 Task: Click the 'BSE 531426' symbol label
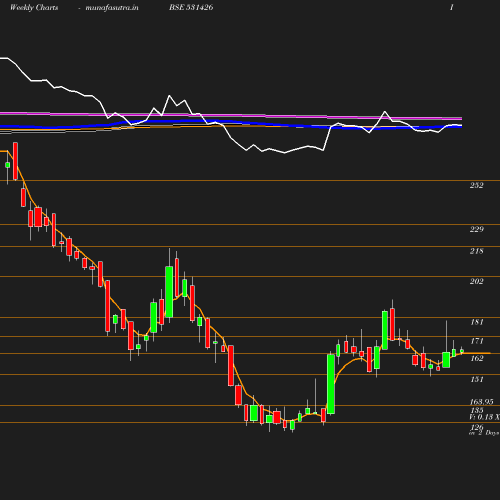click(191, 7)
